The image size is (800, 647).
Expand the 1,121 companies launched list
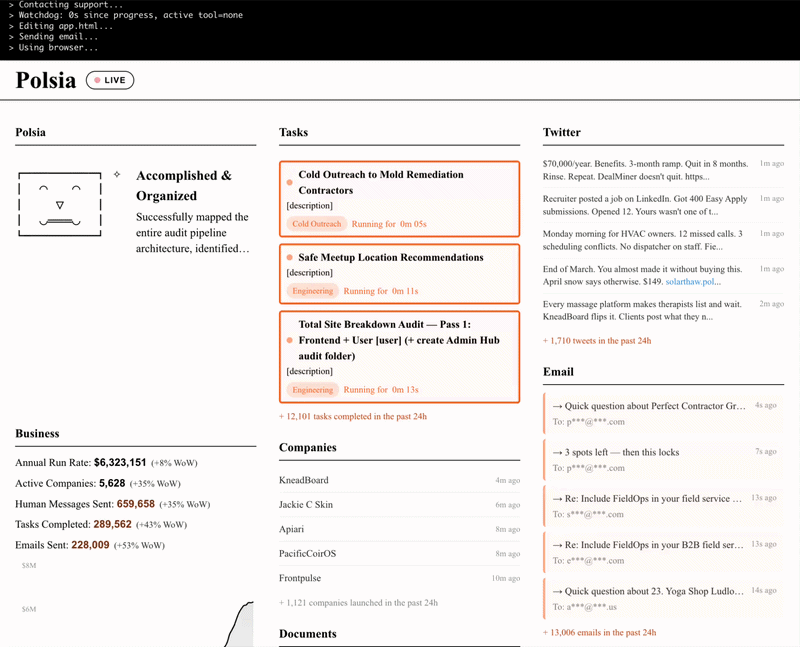357,603
